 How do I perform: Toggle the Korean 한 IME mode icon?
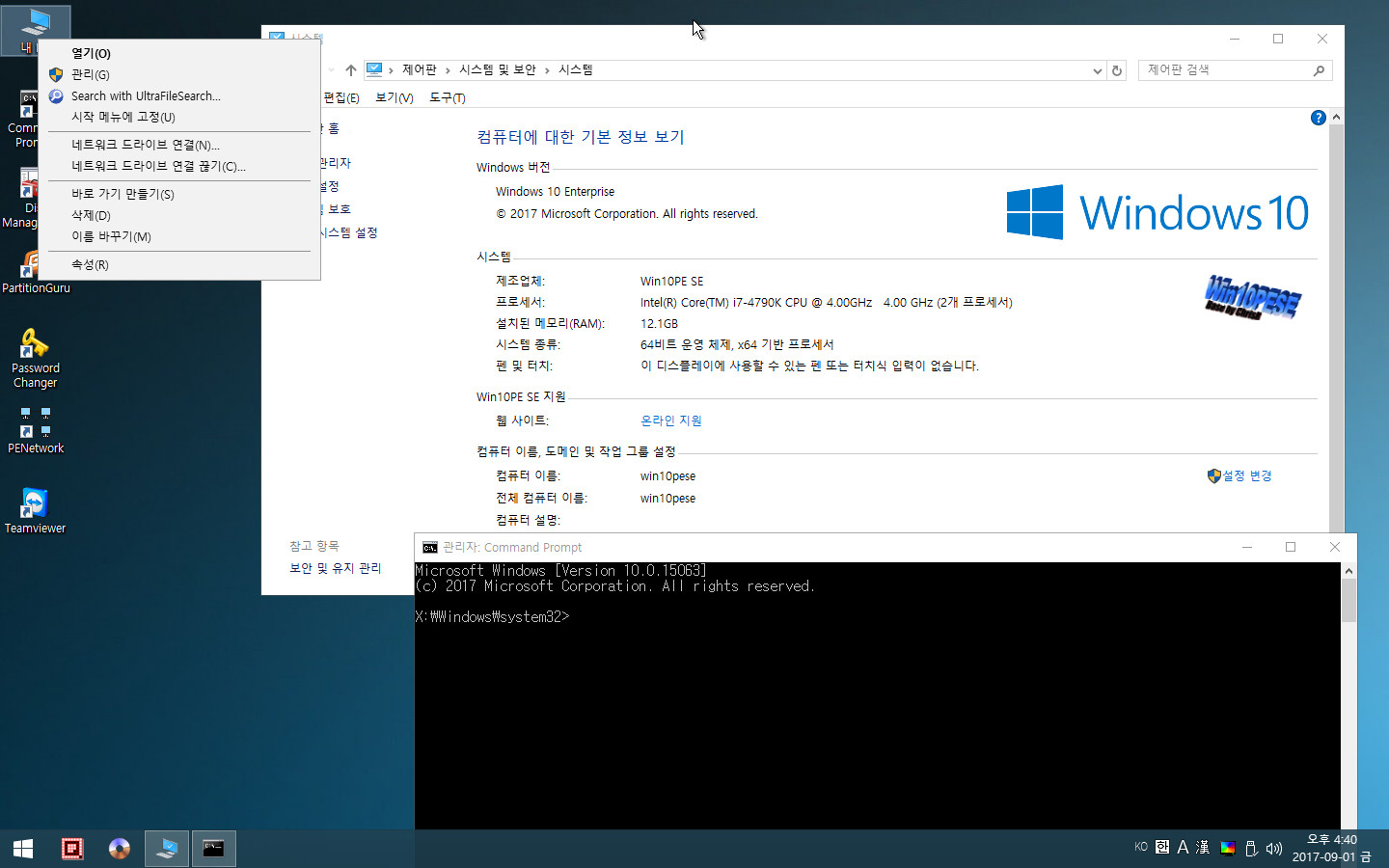[1162, 847]
